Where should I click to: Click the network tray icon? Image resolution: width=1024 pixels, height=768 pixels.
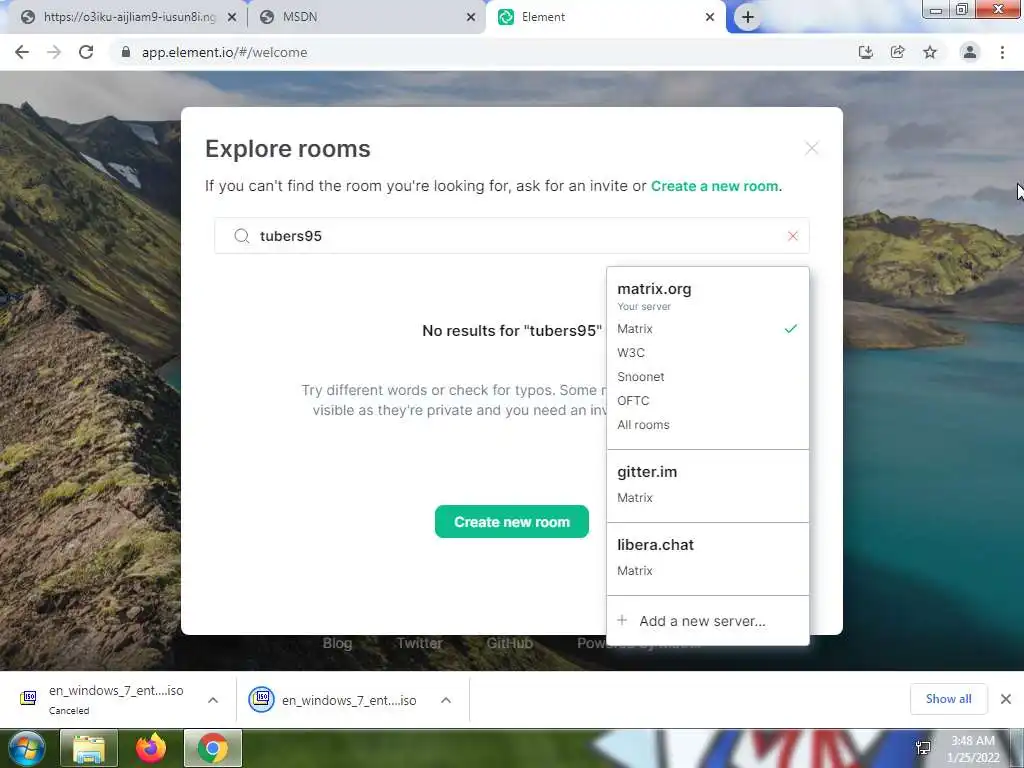click(923, 748)
